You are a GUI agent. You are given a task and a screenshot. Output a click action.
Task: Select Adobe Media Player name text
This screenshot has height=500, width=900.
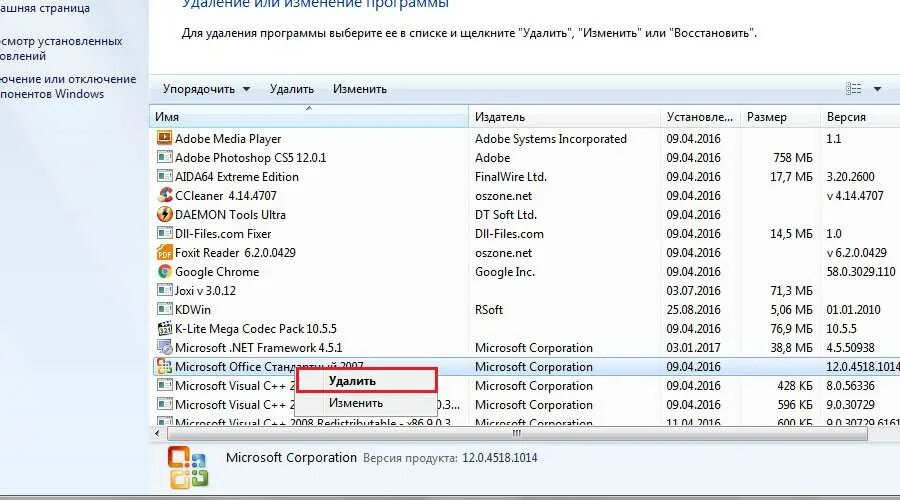pos(228,138)
